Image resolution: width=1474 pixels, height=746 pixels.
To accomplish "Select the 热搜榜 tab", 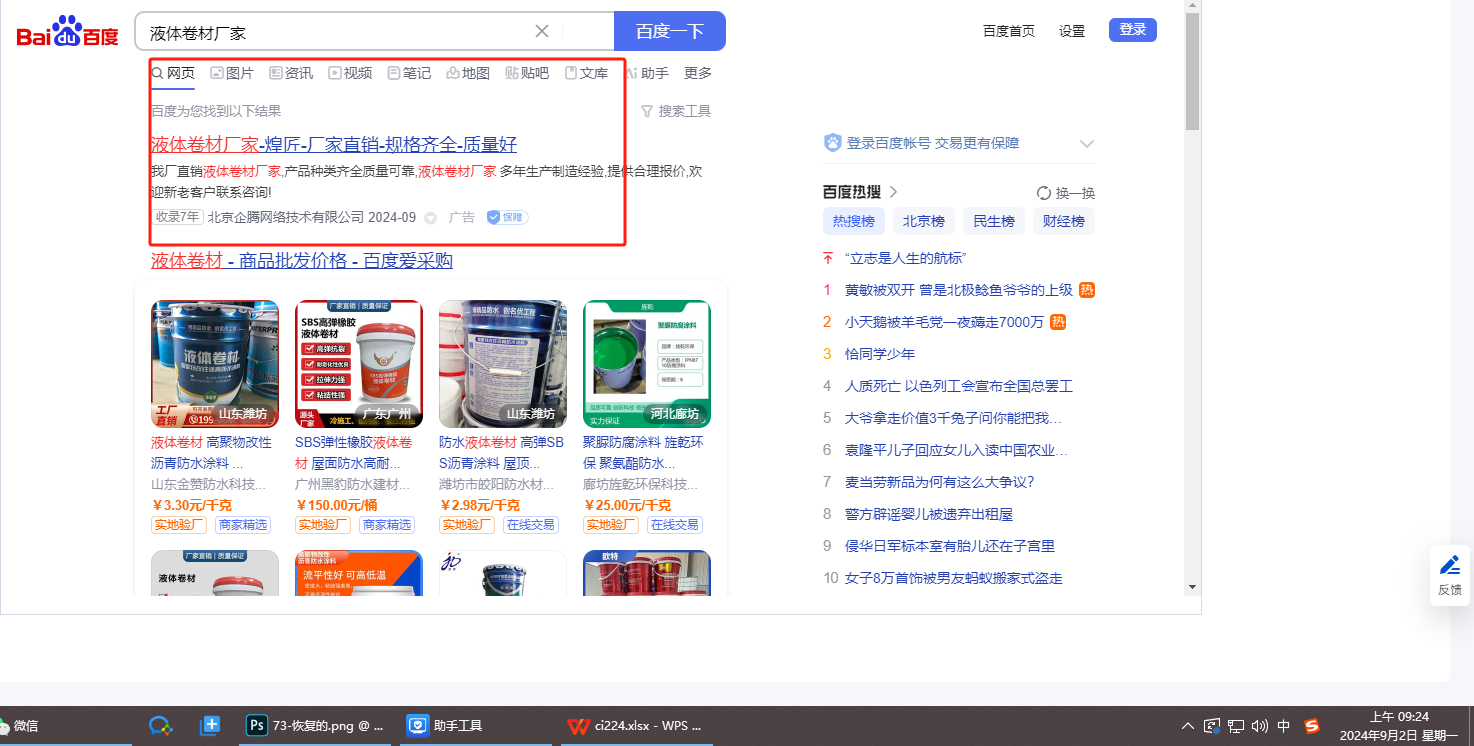I will coord(854,221).
